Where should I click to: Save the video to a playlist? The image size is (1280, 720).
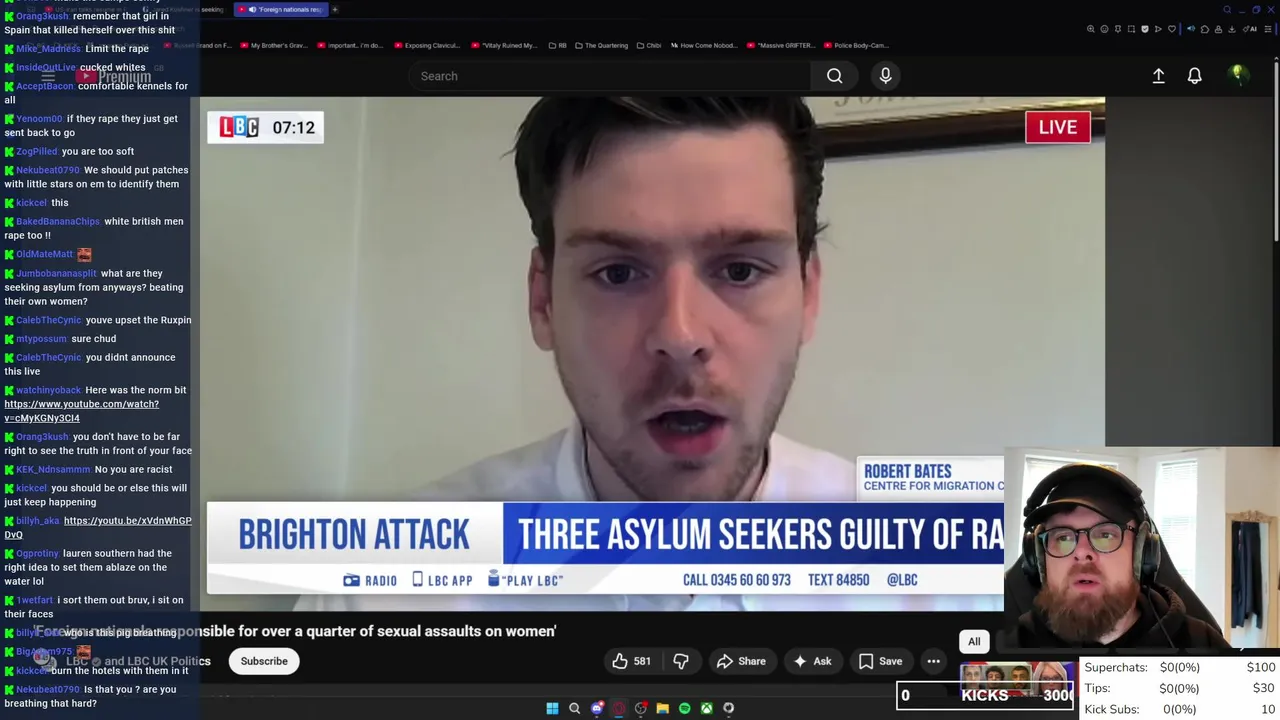click(x=880, y=661)
